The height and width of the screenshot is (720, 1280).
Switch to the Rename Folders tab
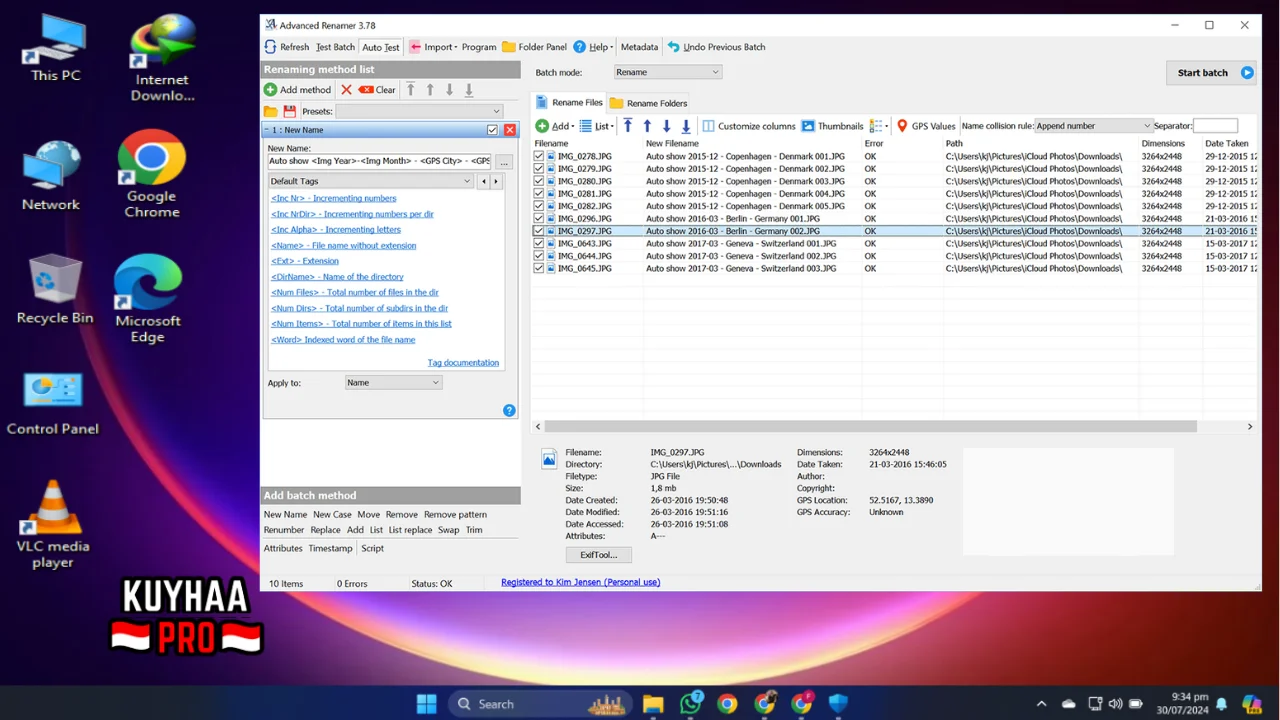click(648, 103)
